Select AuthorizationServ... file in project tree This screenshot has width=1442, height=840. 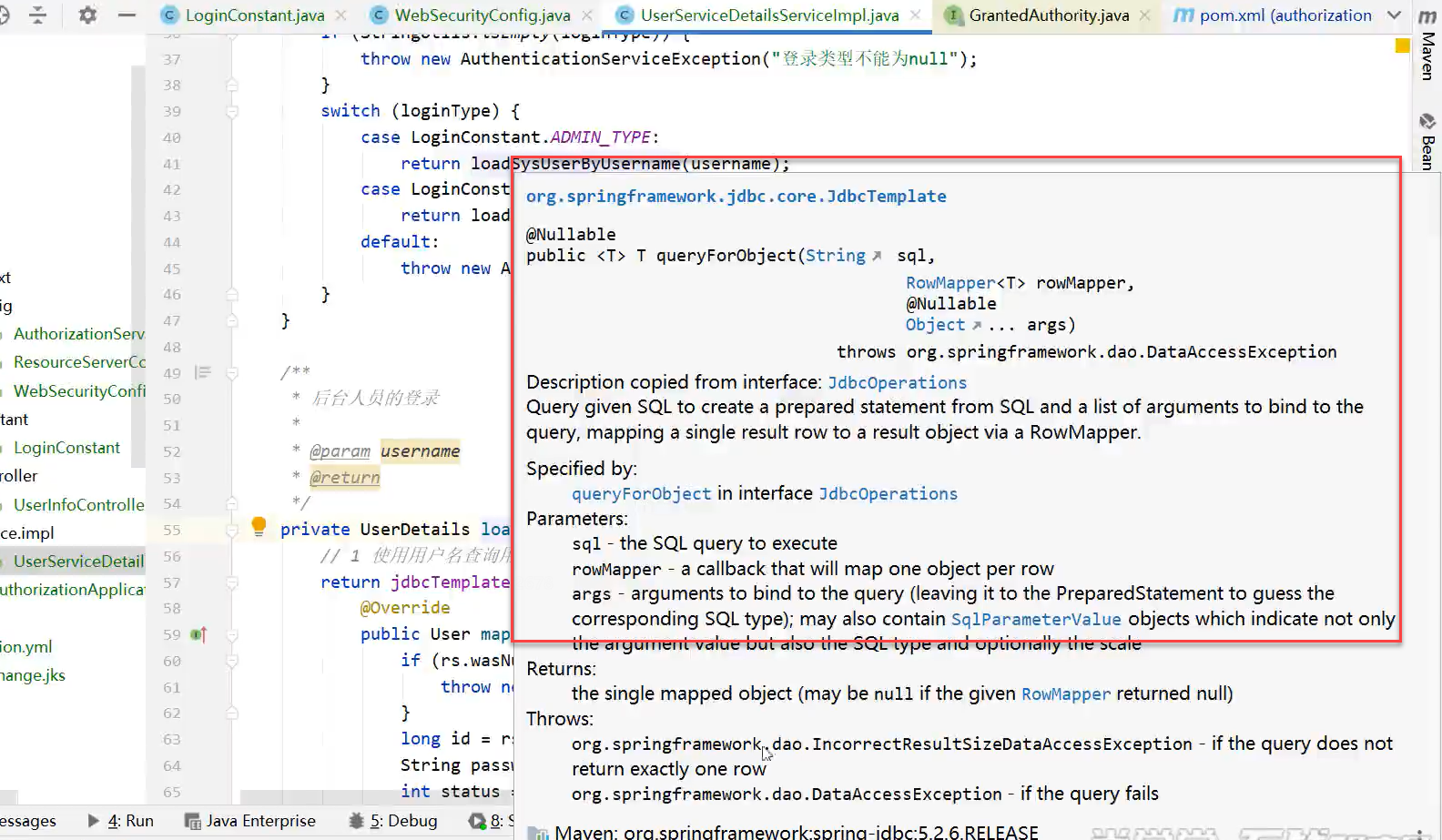pyautogui.click(x=79, y=334)
